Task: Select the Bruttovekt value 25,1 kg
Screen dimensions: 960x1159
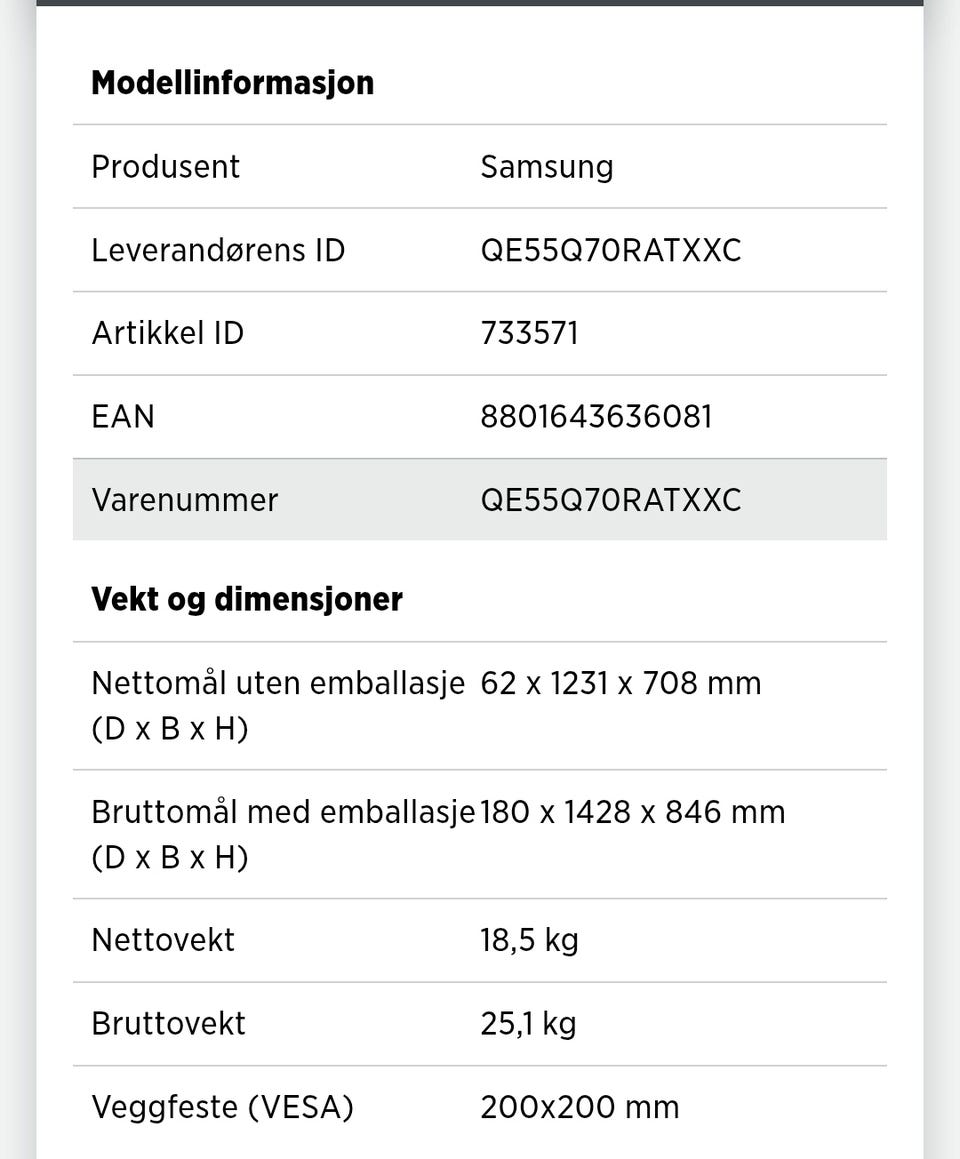Action: [528, 1024]
